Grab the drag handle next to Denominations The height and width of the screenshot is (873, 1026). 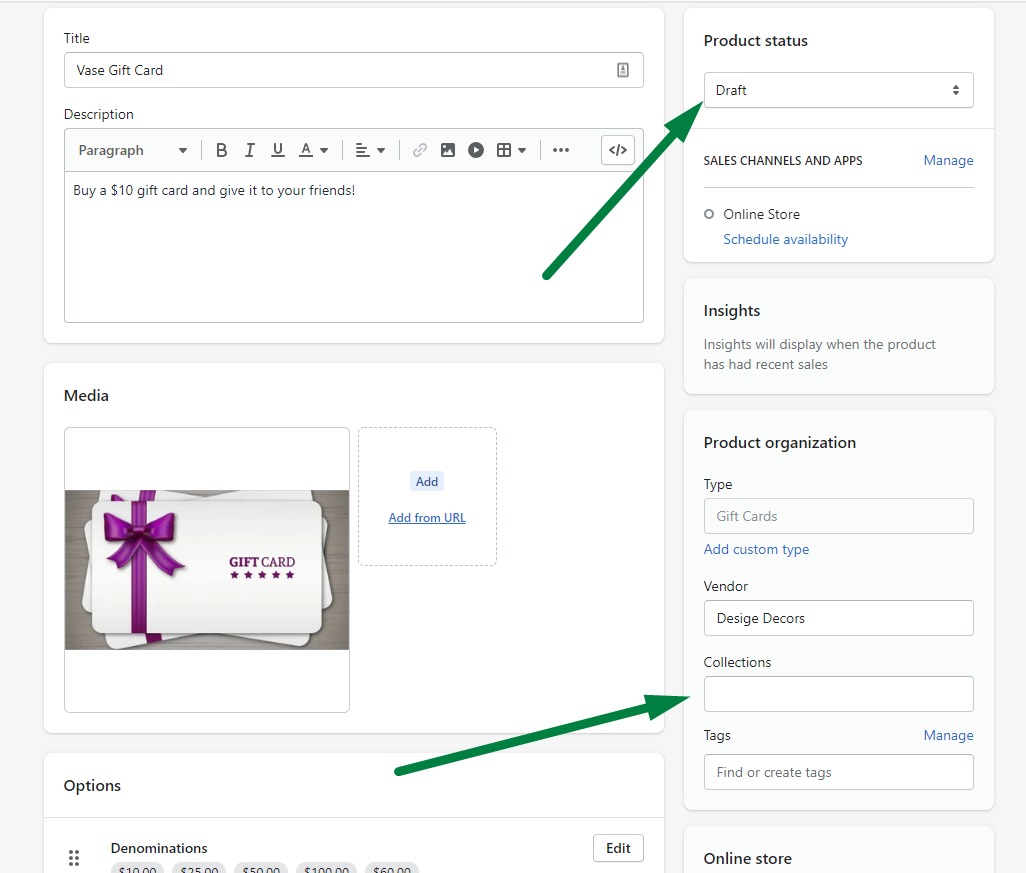tap(74, 858)
